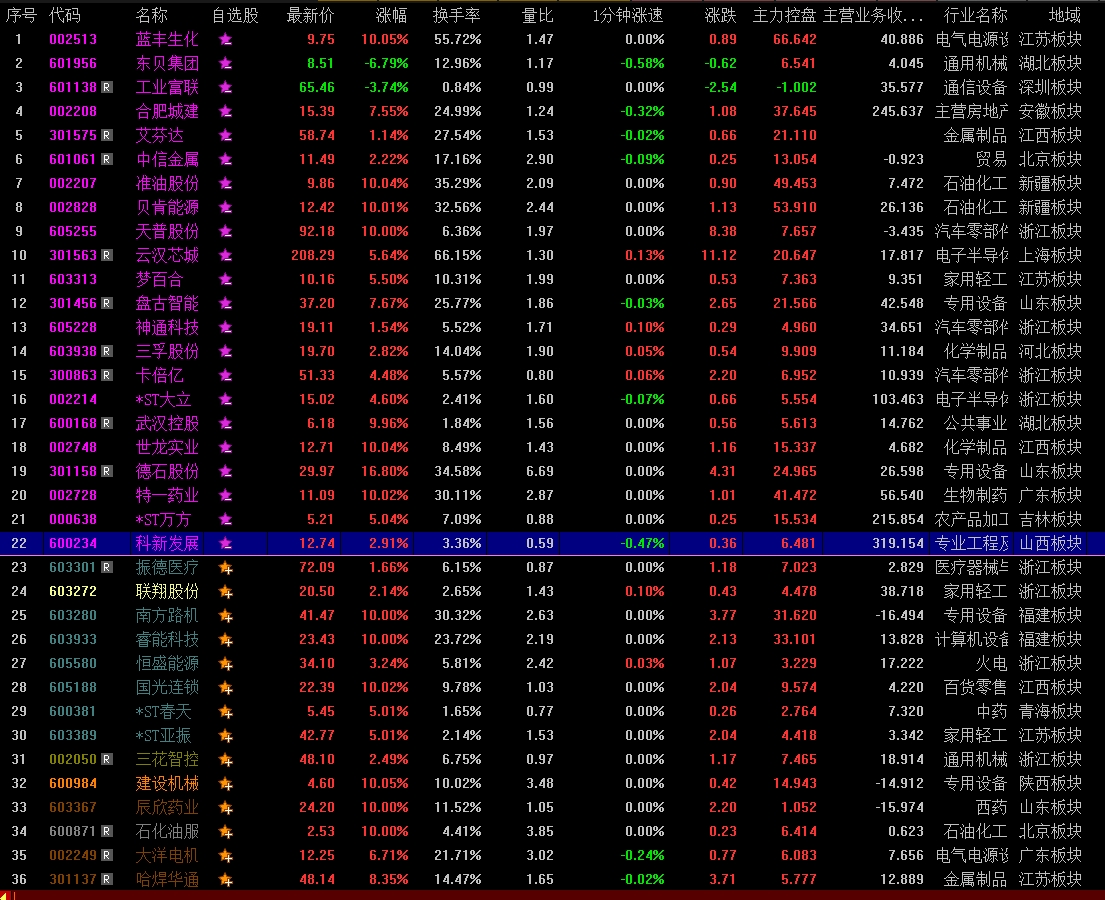Select stock name 特一药业
The width and height of the screenshot is (1105, 900).
coord(167,495)
